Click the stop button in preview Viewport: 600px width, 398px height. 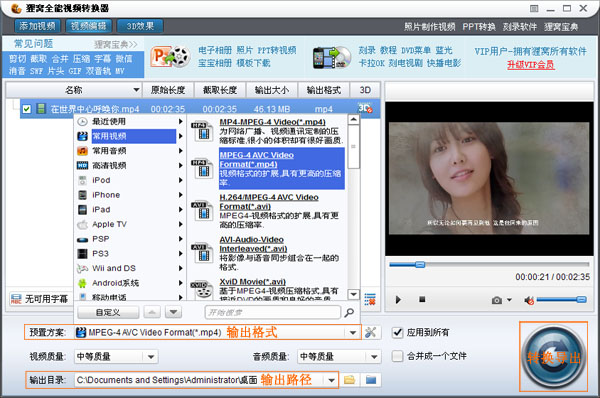[x=422, y=299]
